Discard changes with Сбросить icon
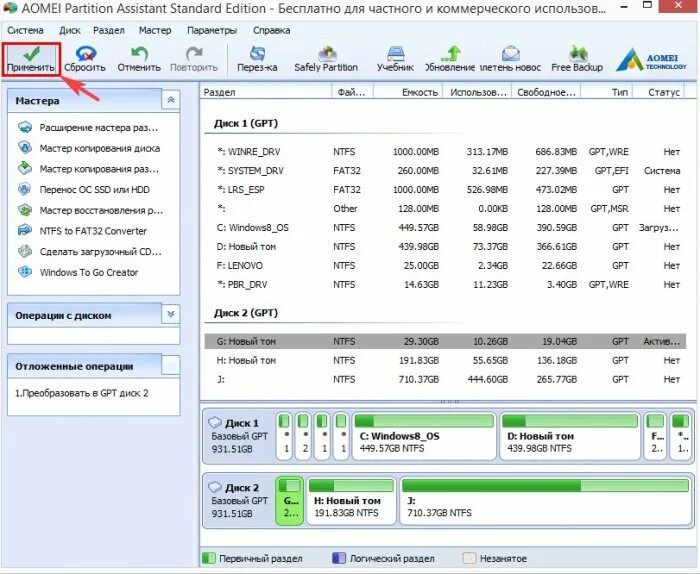700x574 pixels. tap(85, 54)
